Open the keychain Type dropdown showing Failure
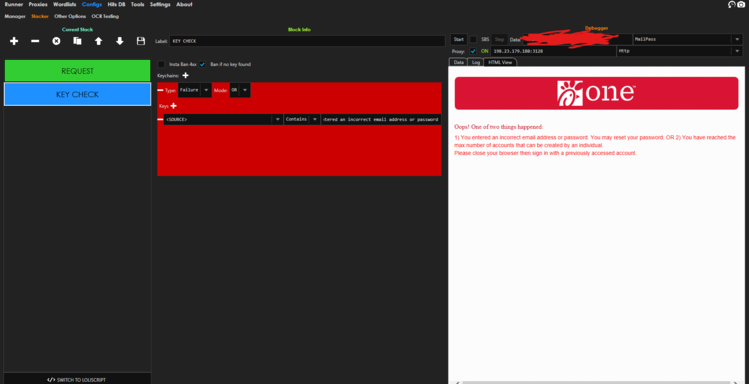Viewport: 749px width, 384px height. coord(195,90)
